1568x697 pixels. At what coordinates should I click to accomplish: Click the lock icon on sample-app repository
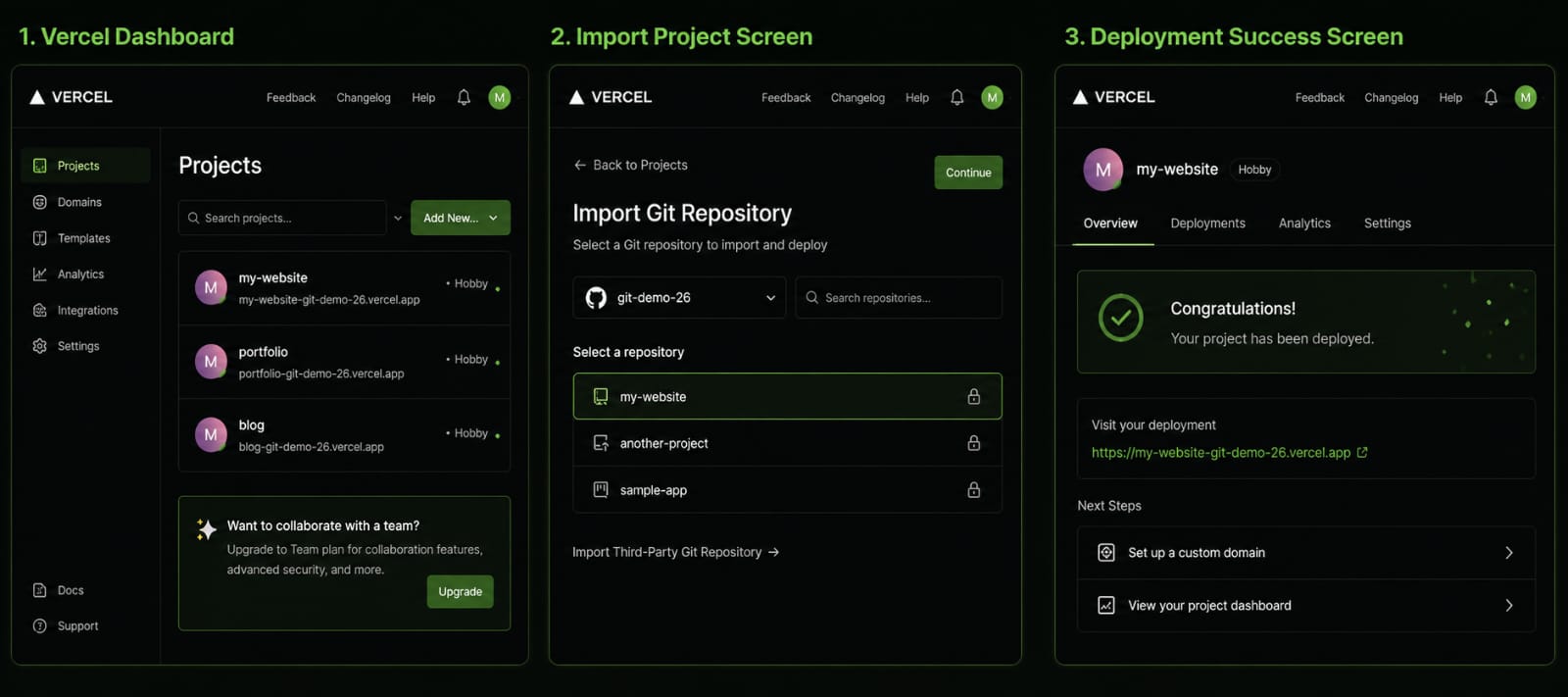(974, 489)
